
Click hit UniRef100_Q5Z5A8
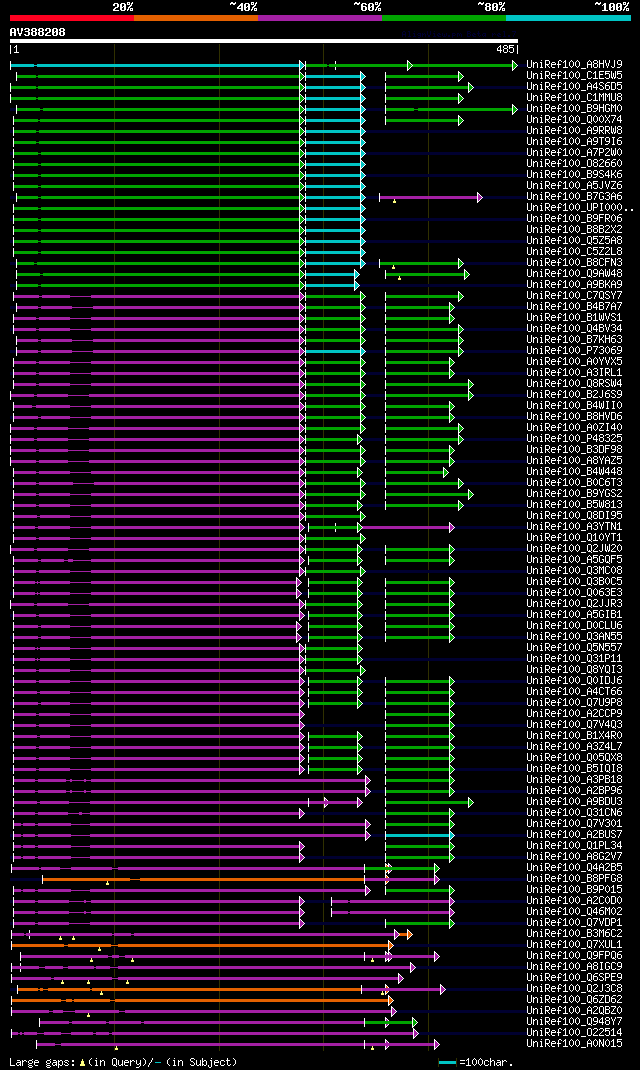[574, 240]
